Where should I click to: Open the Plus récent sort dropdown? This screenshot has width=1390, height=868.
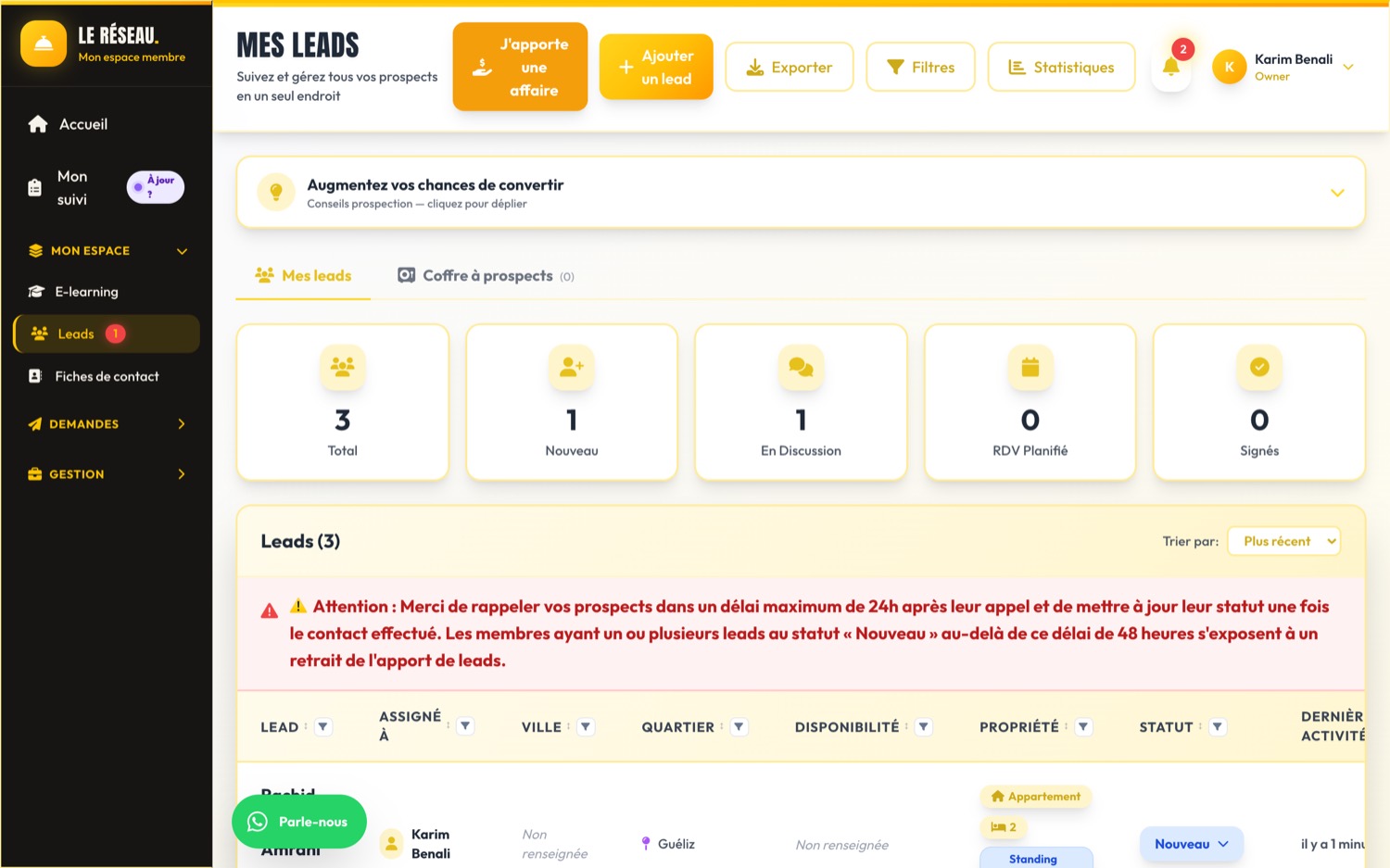coord(1284,541)
